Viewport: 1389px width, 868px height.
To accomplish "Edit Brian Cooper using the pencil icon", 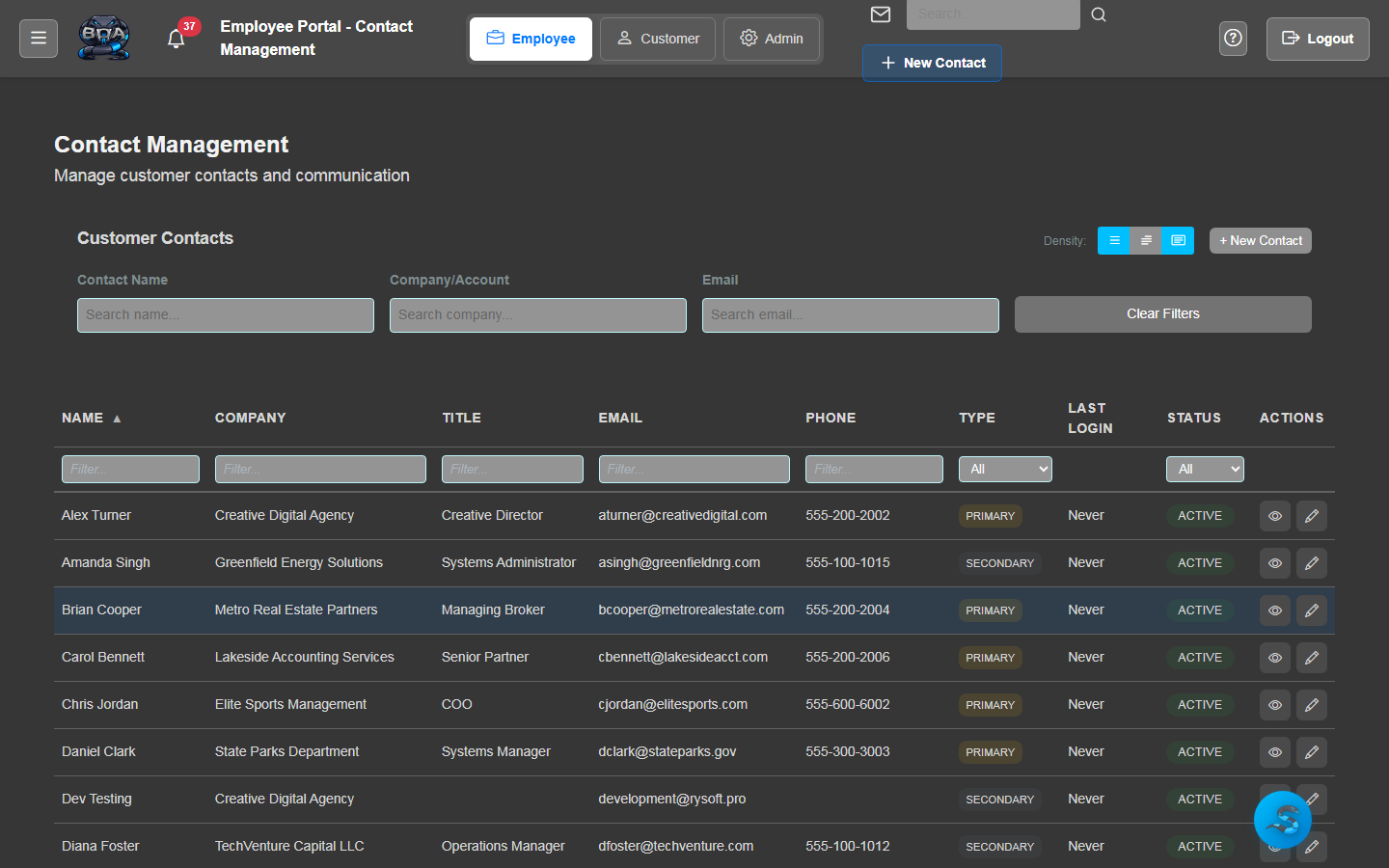I will (x=1311, y=610).
